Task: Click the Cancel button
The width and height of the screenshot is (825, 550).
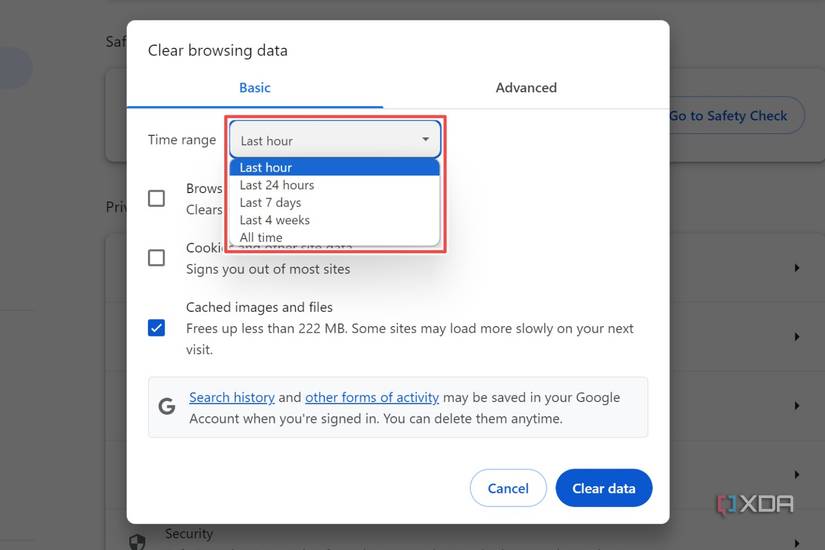Action: pos(508,488)
